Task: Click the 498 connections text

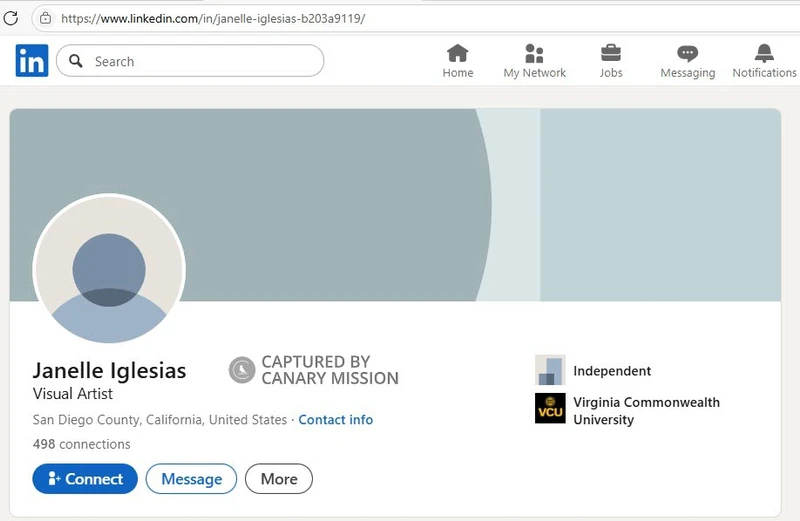Action: pyautogui.click(x=82, y=444)
